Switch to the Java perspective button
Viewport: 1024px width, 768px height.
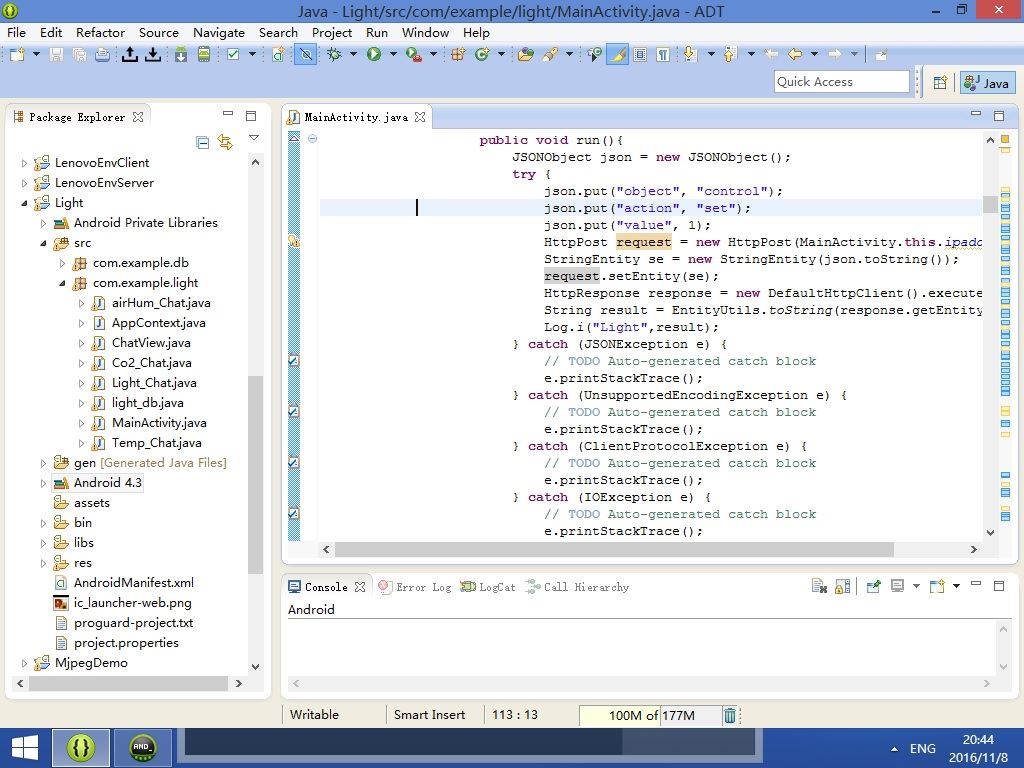click(x=987, y=83)
